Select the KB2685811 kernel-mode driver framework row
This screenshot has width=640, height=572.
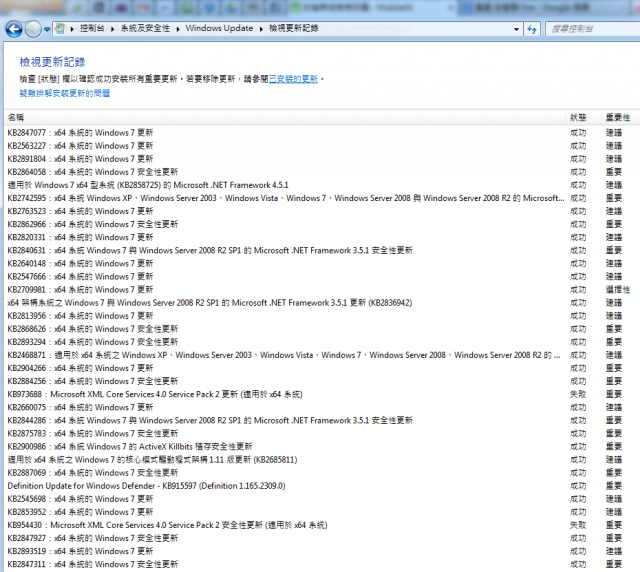point(320,460)
